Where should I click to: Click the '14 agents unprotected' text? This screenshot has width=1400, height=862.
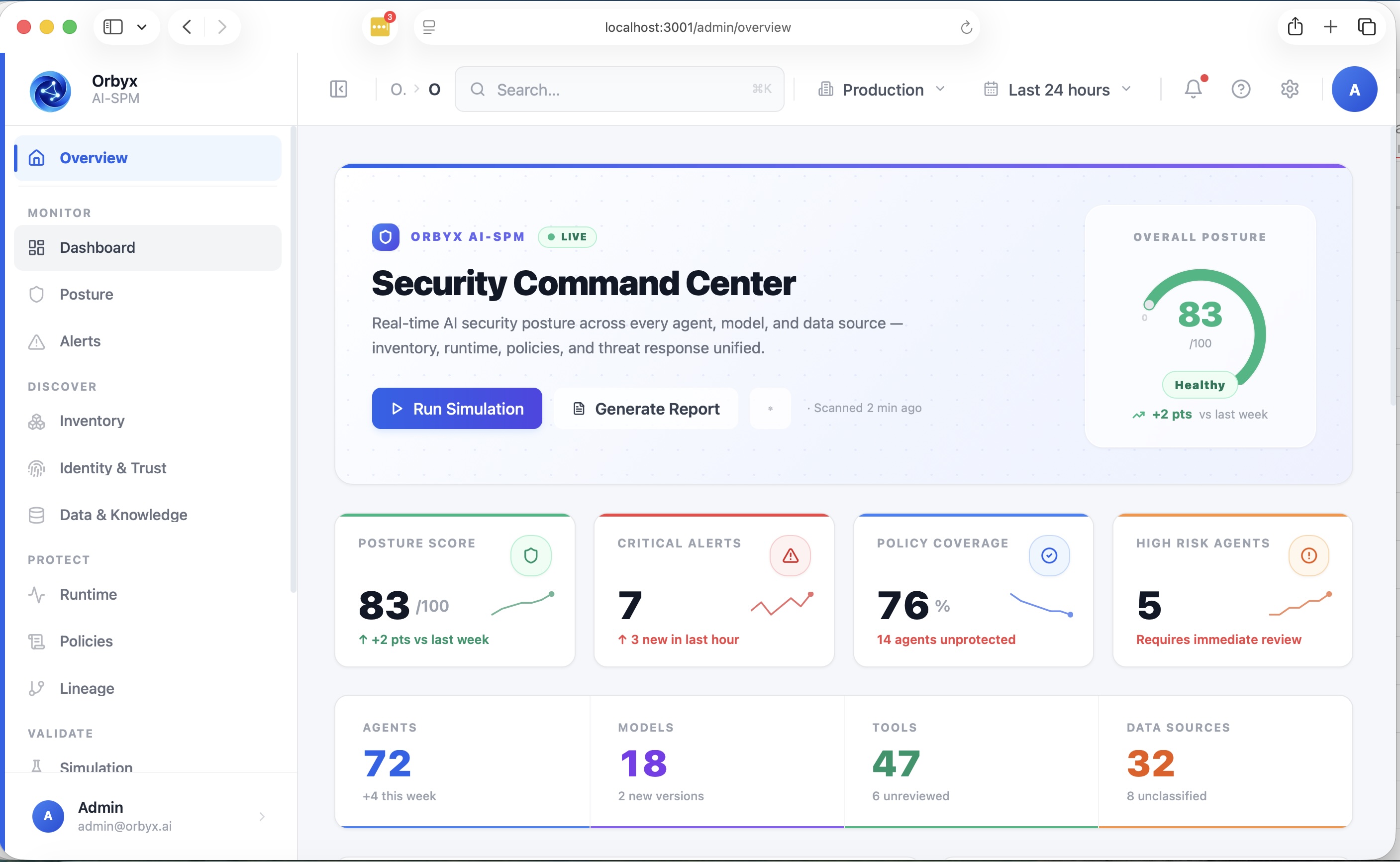click(x=946, y=640)
